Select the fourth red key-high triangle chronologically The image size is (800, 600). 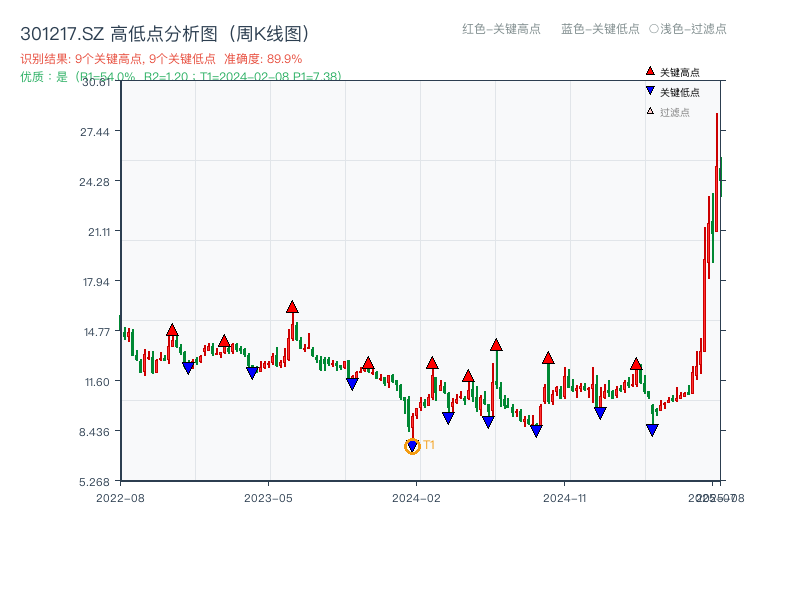point(368,364)
